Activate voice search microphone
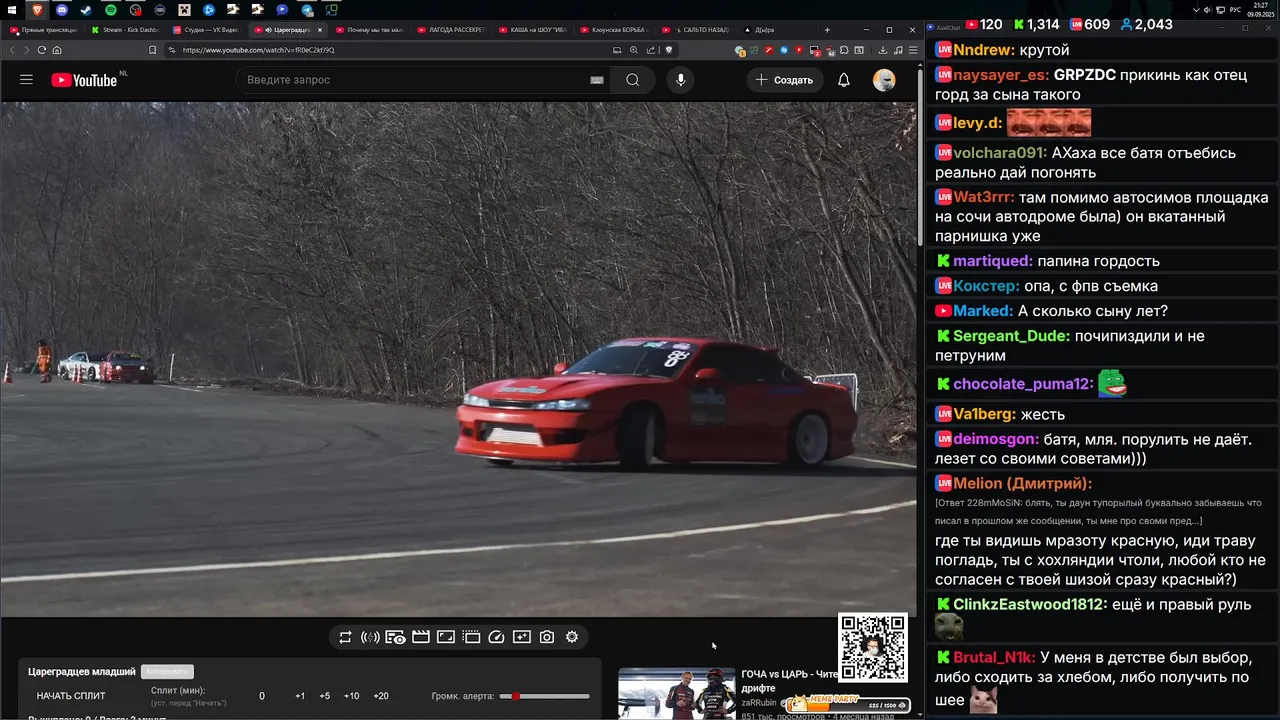Image resolution: width=1280 pixels, height=720 pixels. (x=680, y=80)
